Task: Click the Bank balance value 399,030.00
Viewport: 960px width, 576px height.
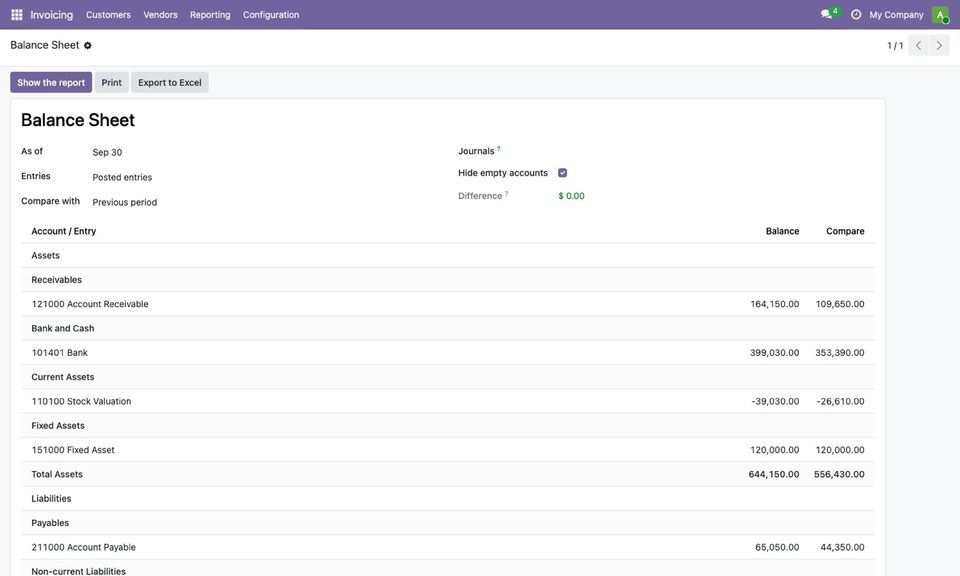Action: point(774,353)
